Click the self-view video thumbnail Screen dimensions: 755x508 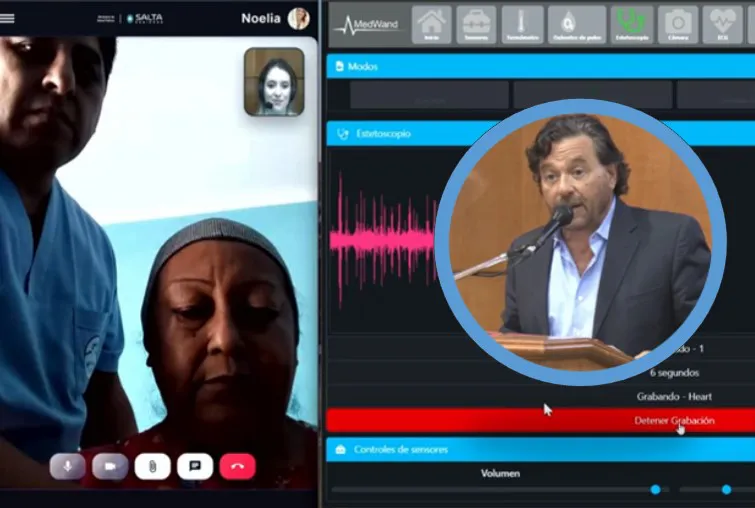(274, 82)
